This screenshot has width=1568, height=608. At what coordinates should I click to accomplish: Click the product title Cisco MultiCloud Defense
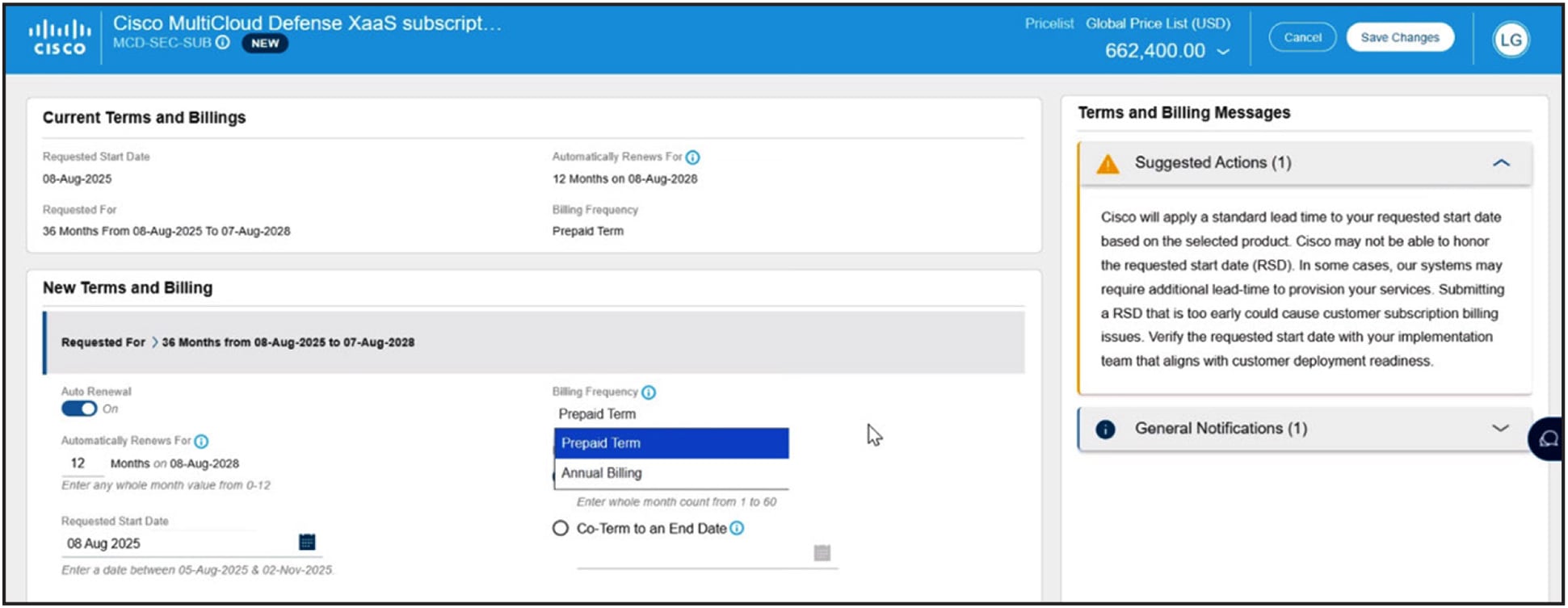(307, 23)
